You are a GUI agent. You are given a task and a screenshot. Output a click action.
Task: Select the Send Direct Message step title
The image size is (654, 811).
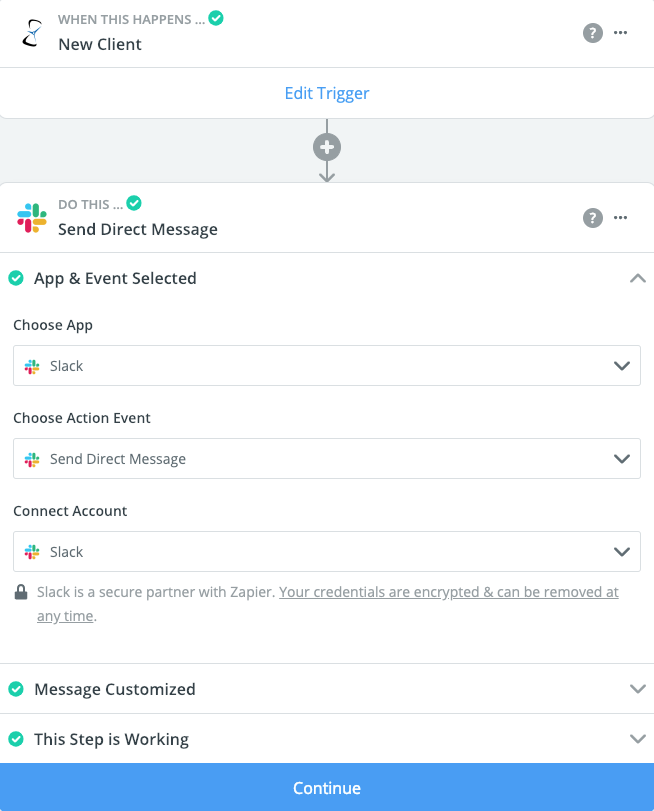coord(138,229)
